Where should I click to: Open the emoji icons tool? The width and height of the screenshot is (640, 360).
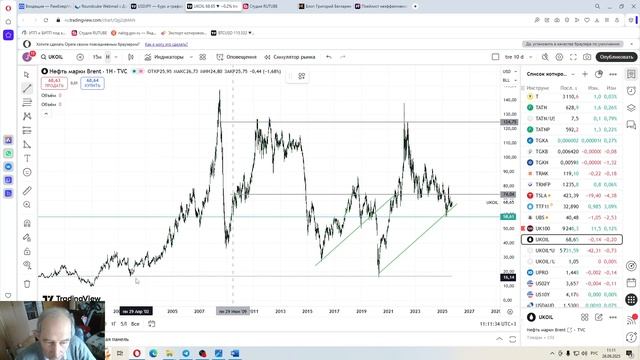pyautogui.click(x=27, y=172)
